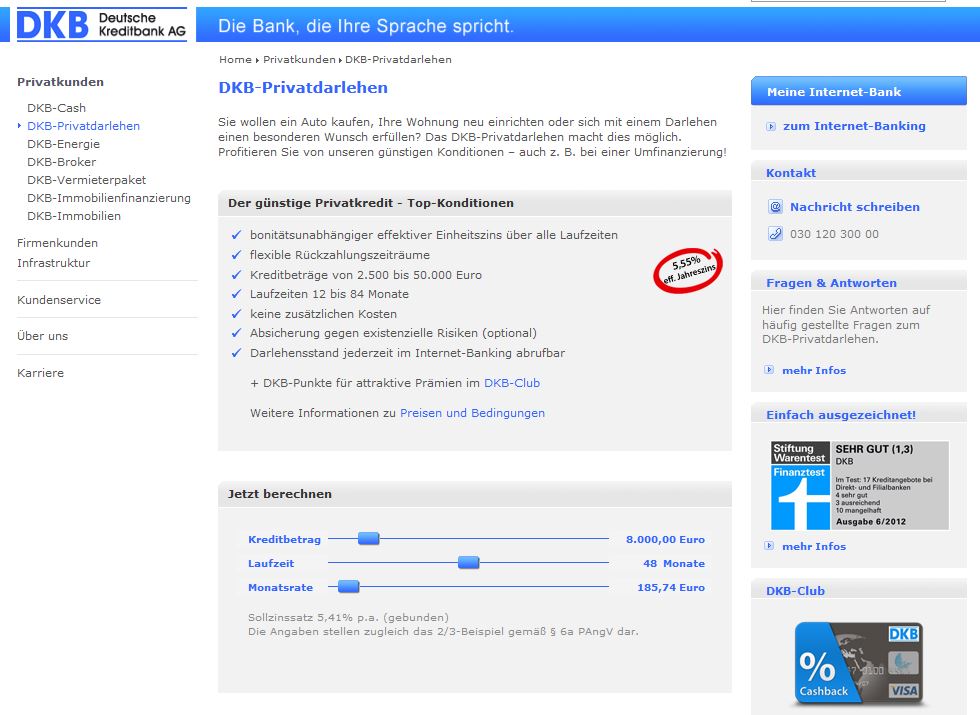Click the phone icon next to 030 120 300 00

(x=775, y=234)
